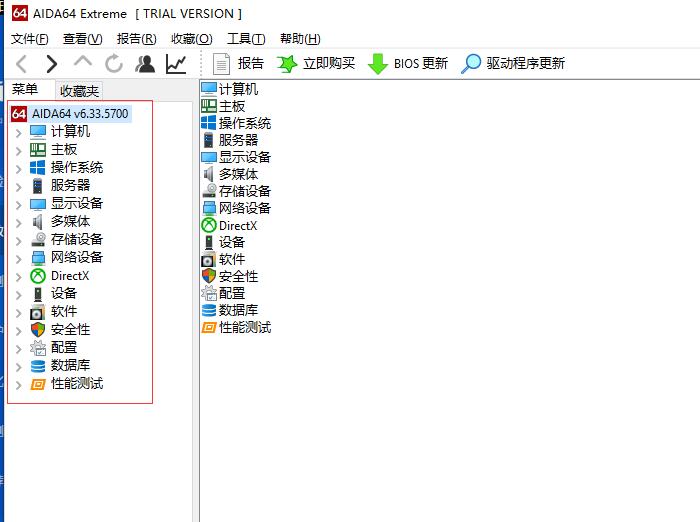The image size is (700, 522).
Task: Select 配置 in the left tree
Action: click(63, 347)
